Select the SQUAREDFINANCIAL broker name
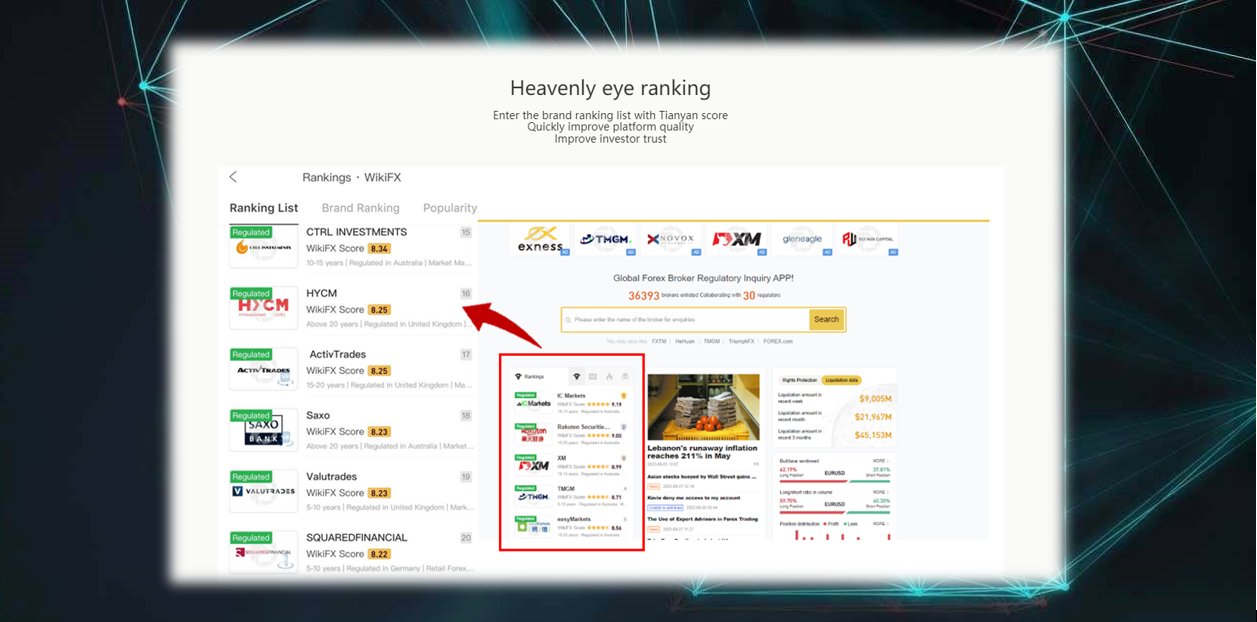Screen dimensions: 1257x622 coord(357,537)
